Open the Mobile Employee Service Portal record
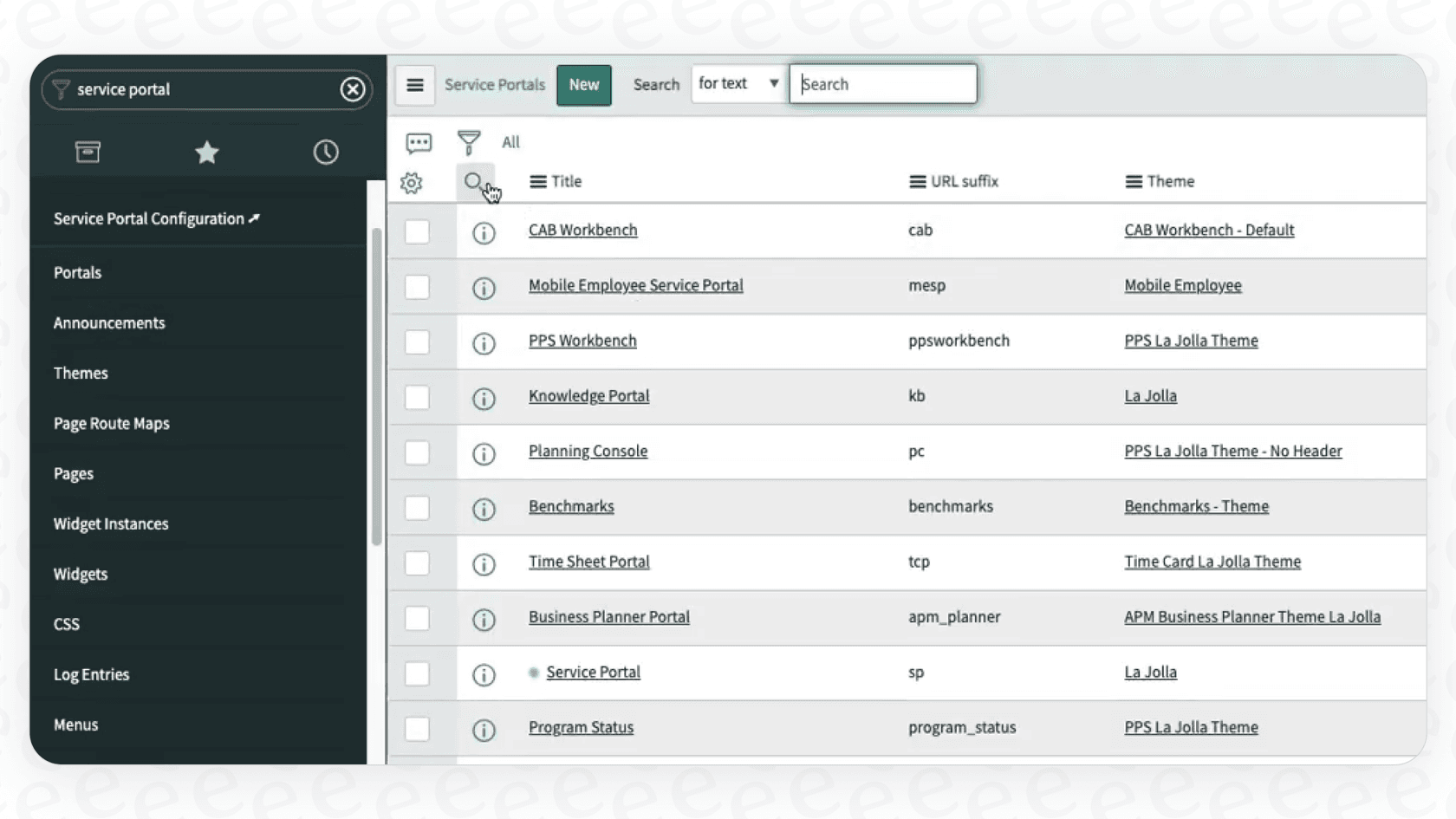This screenshot has width=1456, height=819. pyautogui.click(x=635, y=284)
